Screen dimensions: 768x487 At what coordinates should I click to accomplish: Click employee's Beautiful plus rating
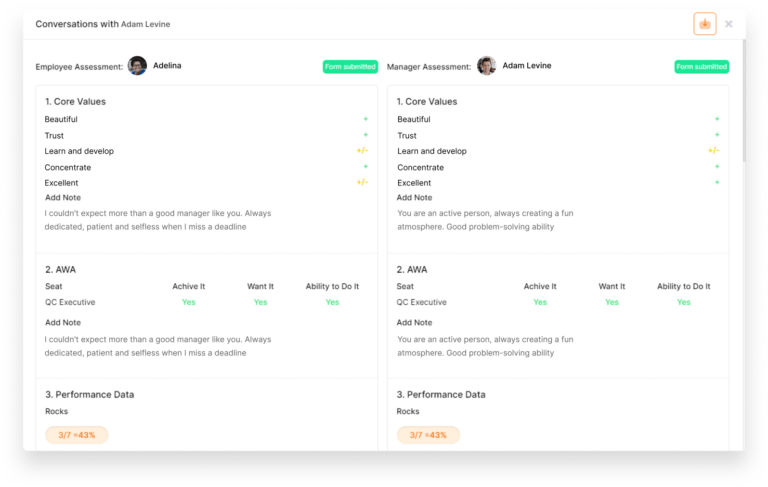click(365, 119)
